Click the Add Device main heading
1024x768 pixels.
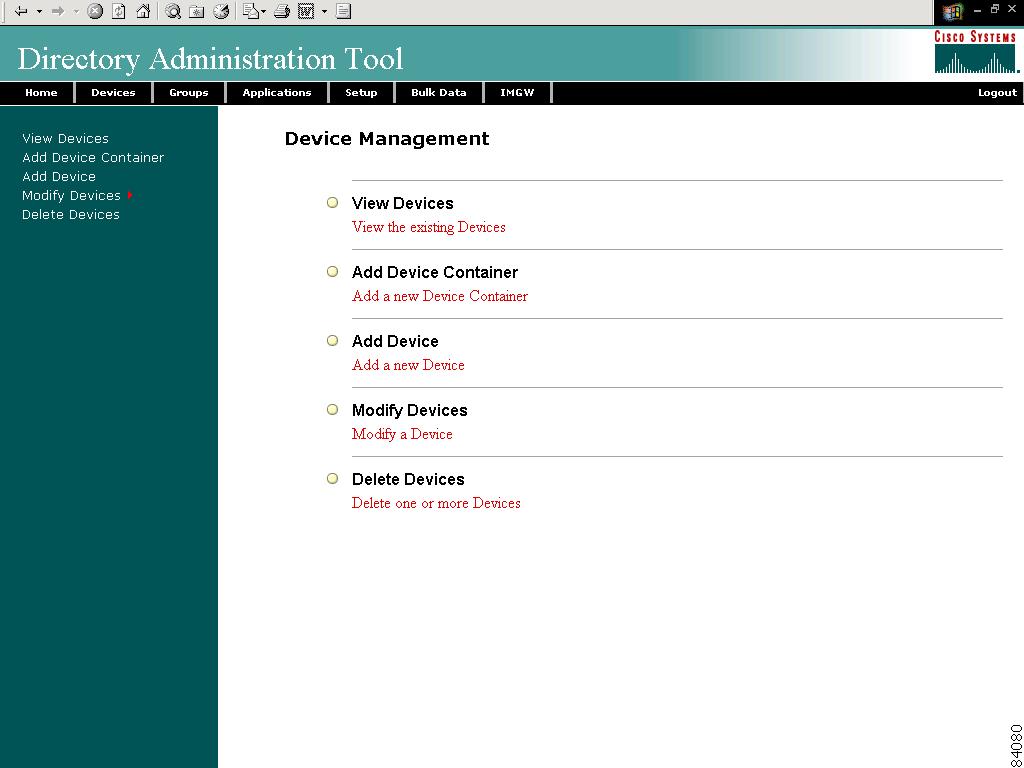pyautogui.click(x=395, y=342)
